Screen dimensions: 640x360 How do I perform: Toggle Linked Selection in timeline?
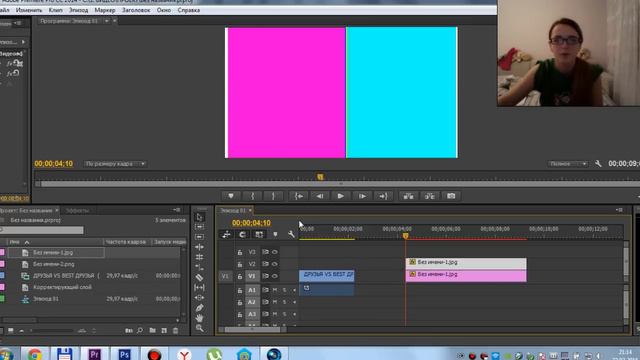click(x=259, y=235)
